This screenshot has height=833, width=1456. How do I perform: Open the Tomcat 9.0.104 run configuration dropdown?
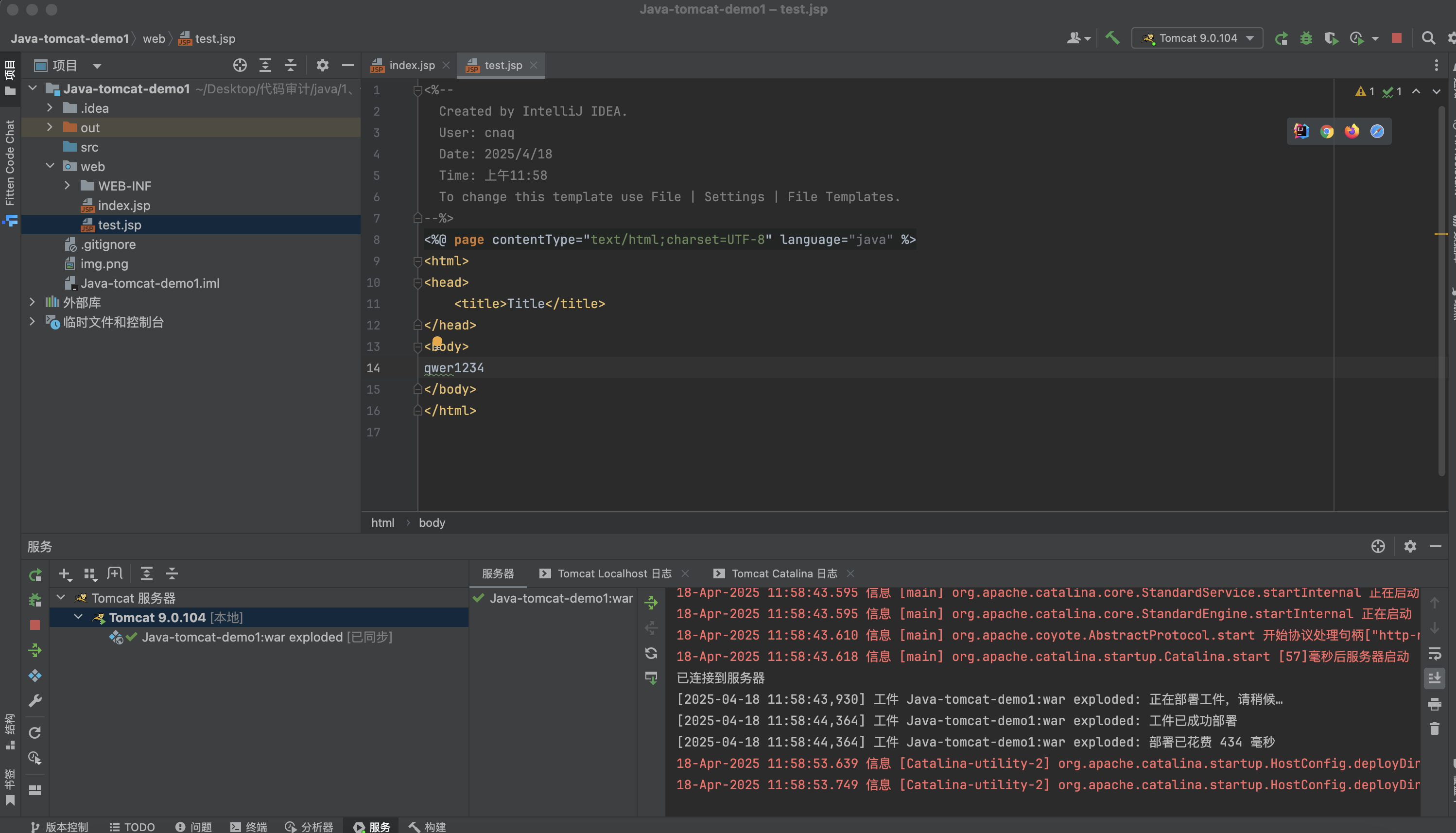(1197, 38)
